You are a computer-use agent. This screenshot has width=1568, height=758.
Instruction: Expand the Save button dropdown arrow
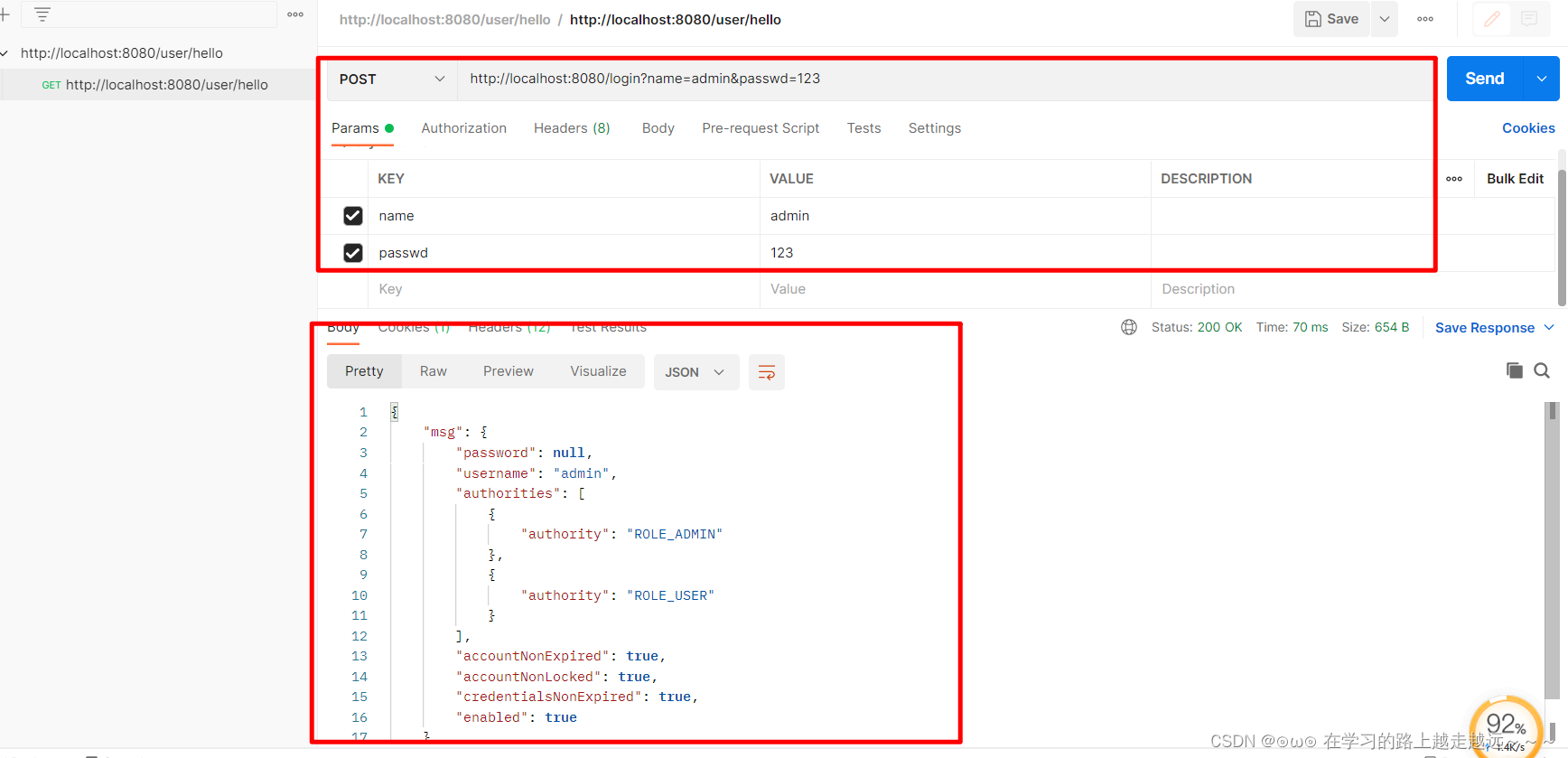pos(1385,19)
